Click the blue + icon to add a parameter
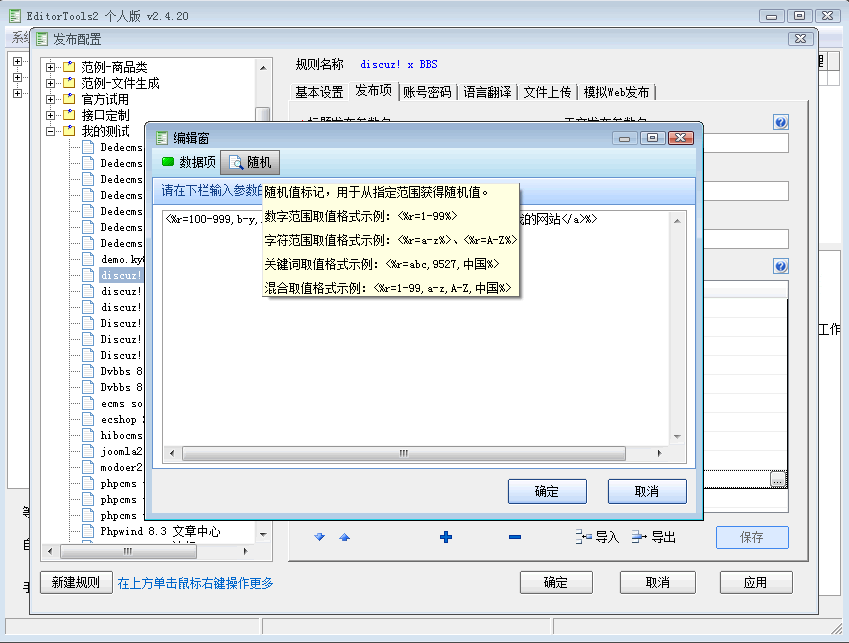 [444, 537]
